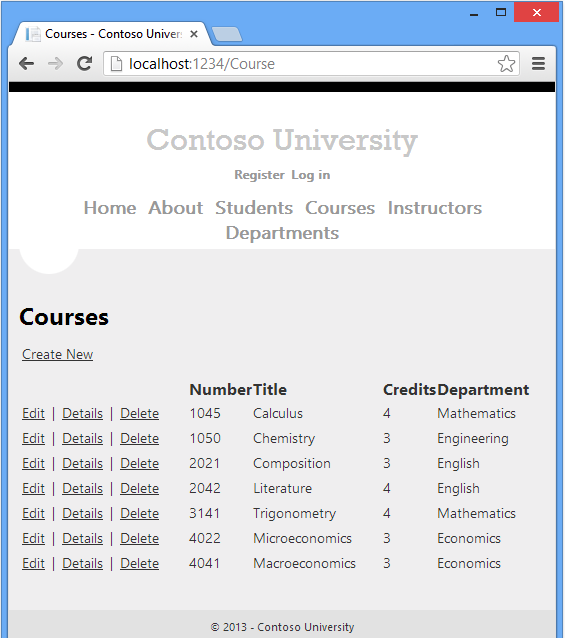Select course number 4041
Screen dimensions: 565x638
click(205, 564)
